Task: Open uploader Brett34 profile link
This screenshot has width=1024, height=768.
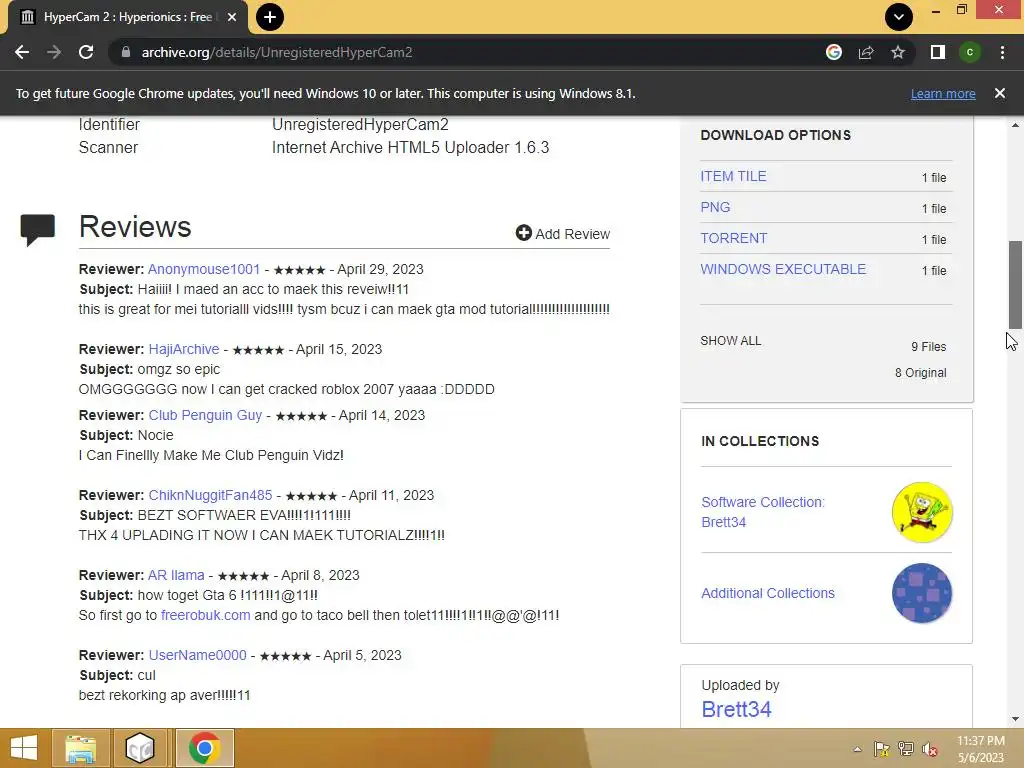Action: [736, 709]
